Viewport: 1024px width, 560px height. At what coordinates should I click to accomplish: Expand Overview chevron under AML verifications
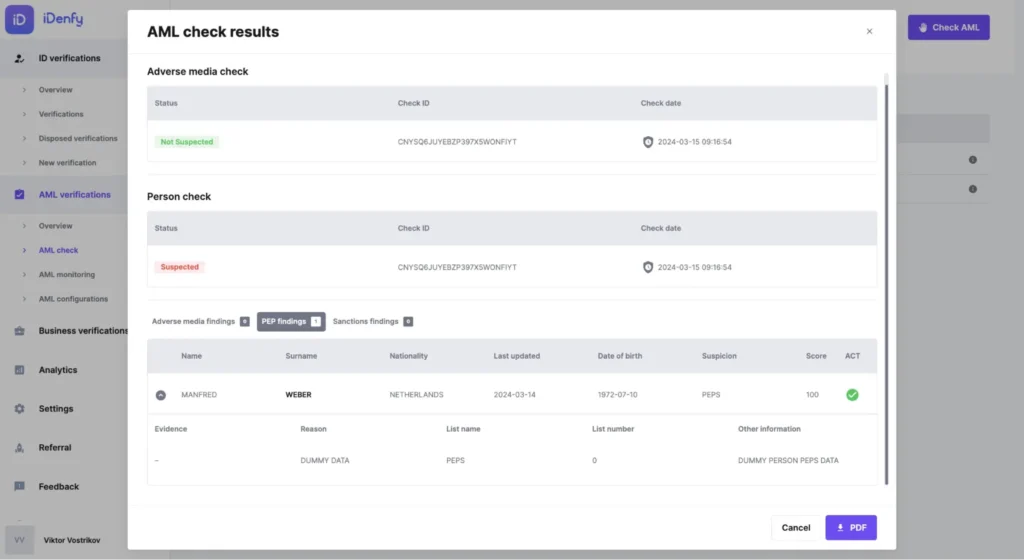24,226
